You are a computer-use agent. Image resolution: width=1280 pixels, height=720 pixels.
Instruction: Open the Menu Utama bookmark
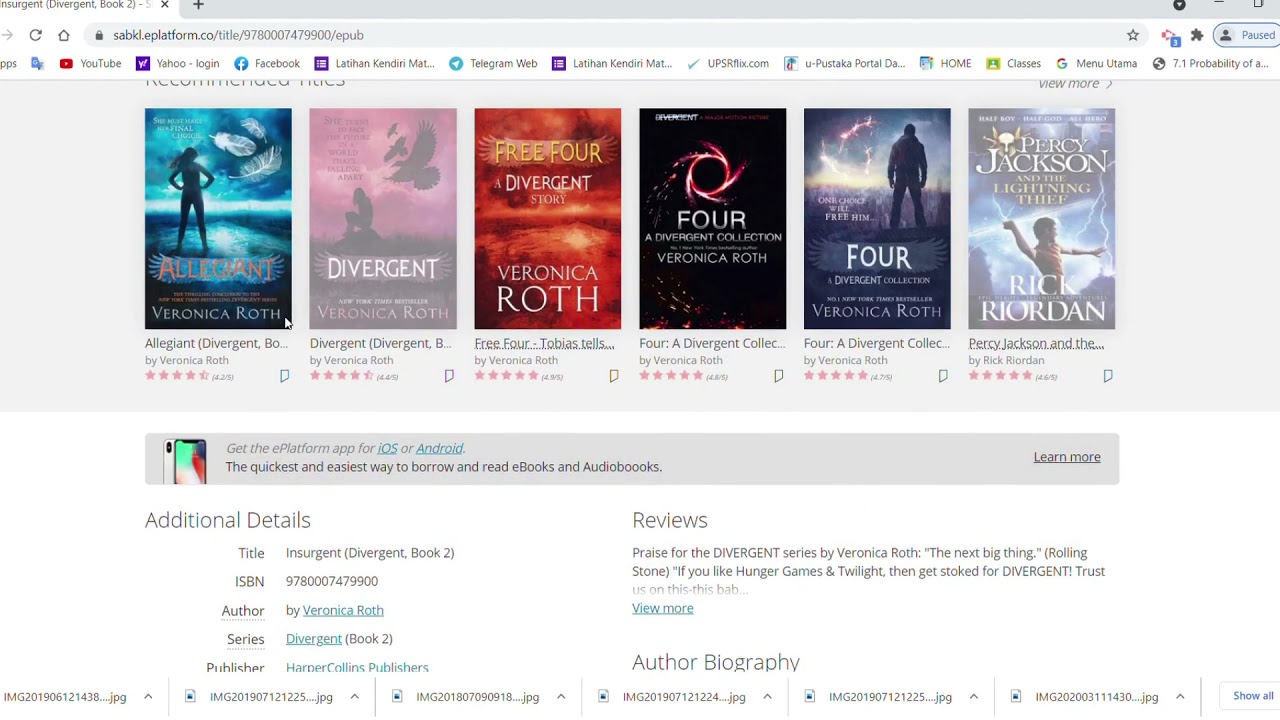tap(1096, 63)
